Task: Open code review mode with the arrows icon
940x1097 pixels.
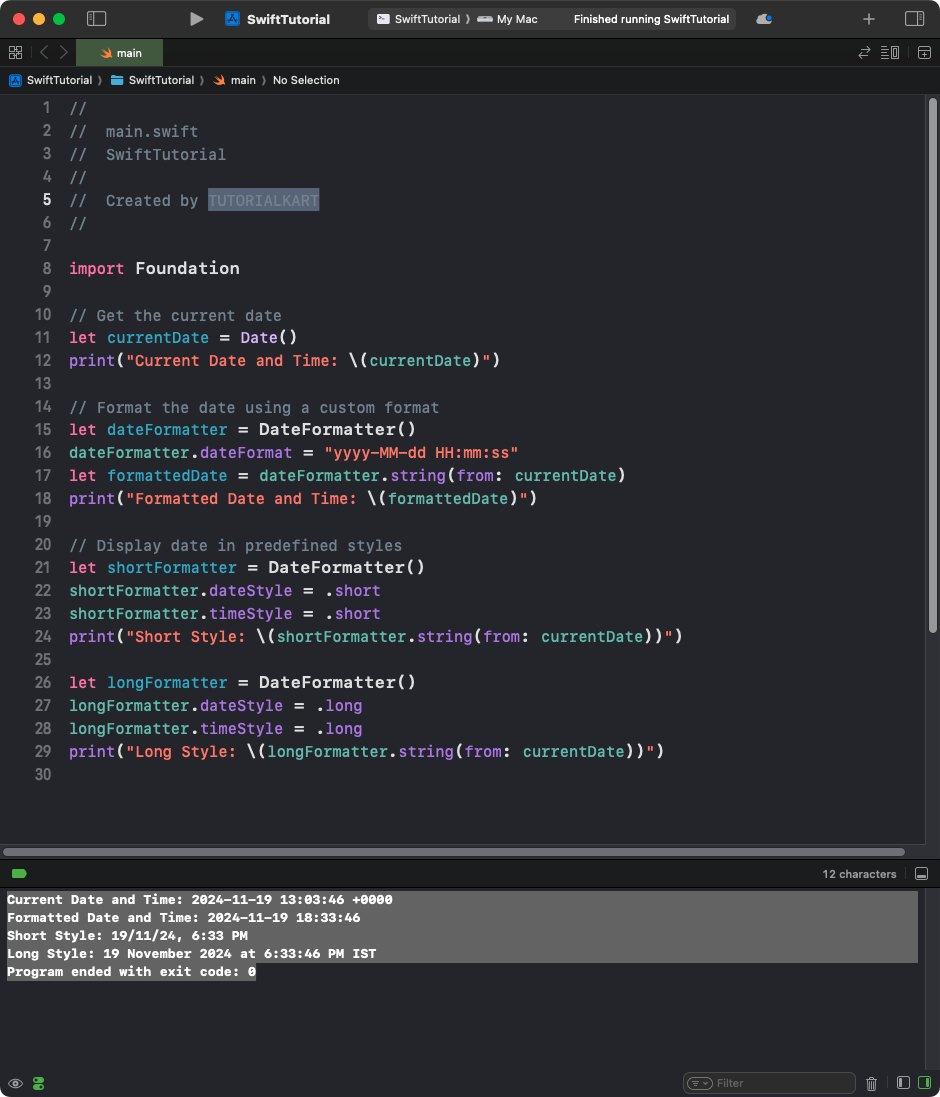Action: coord(864,52)
